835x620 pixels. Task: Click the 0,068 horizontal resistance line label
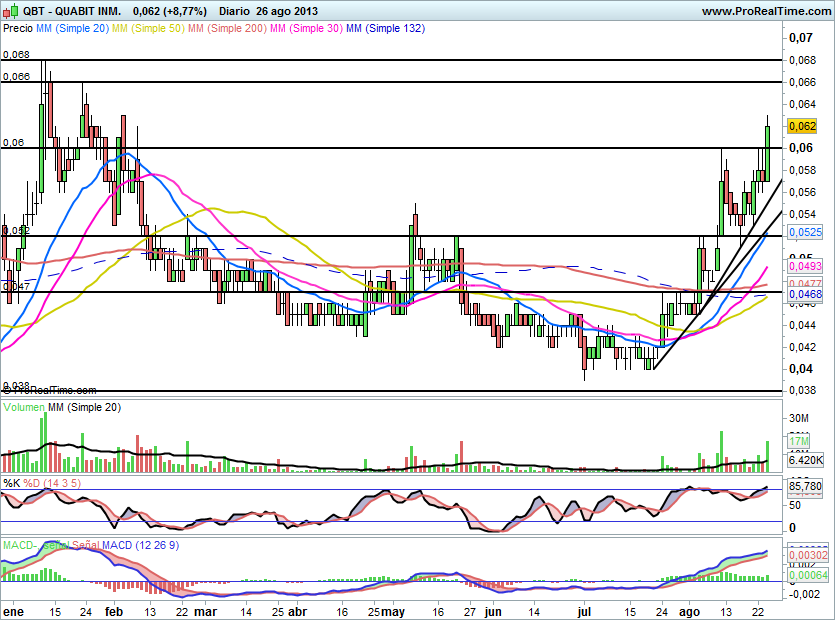16,54
